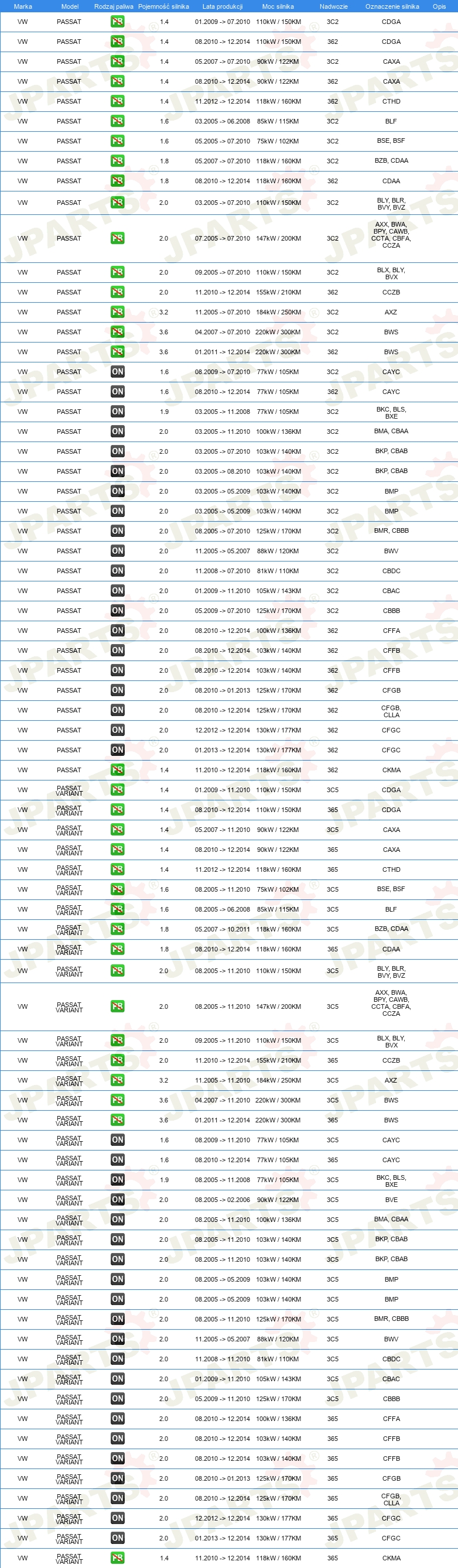The image size is (458, 1568).
Task: Select "155kW / 210KM" in the 362 CCZB row
Action: tap(278, 292)
